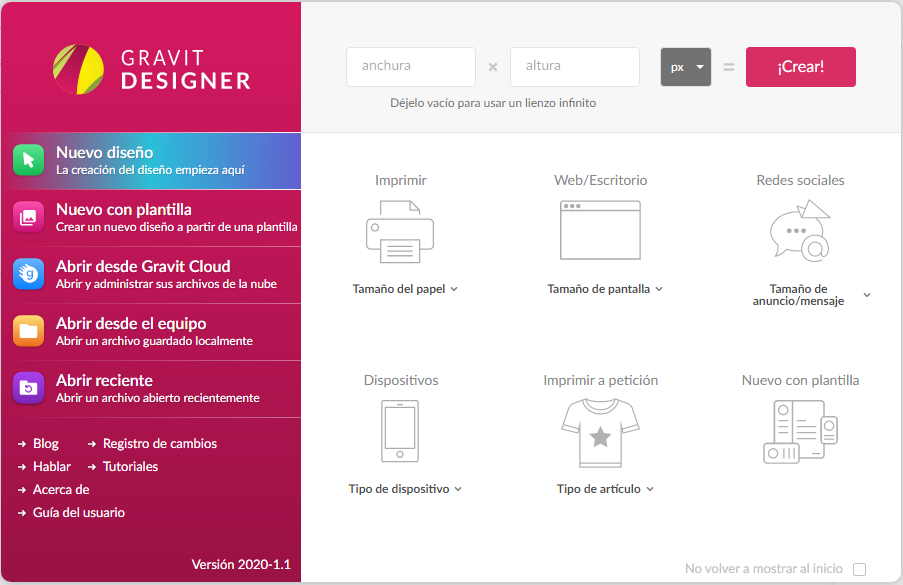Click the ¡Crear! button
The height and width of the screenshot is (585, 903).
[800, 67]
